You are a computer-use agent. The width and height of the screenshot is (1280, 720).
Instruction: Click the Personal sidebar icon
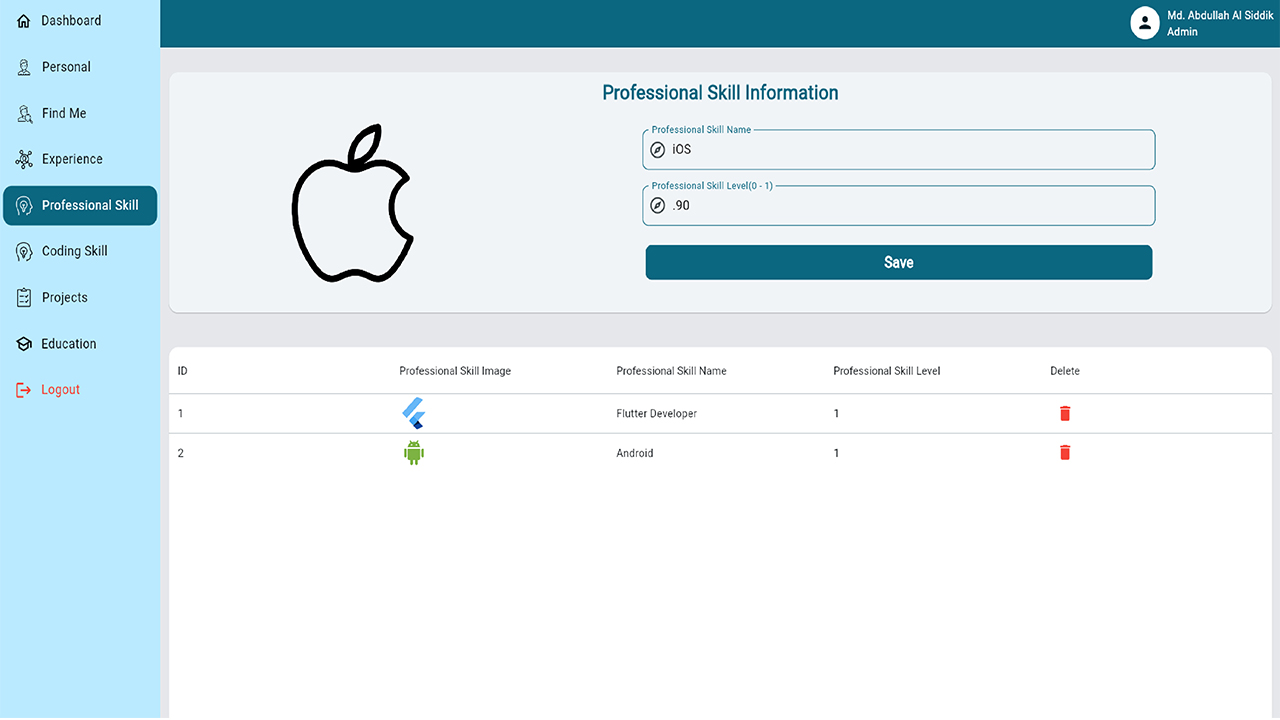[25, 67]
